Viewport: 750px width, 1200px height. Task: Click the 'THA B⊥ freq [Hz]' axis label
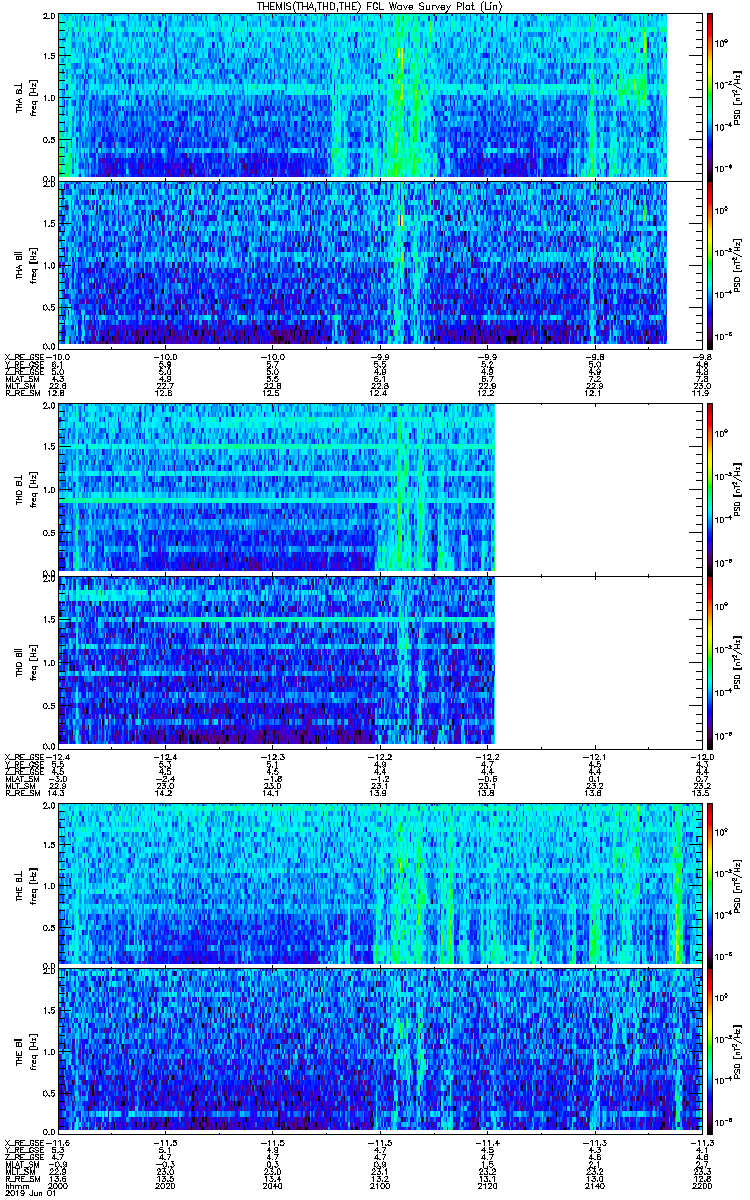[x=25, y=97]
